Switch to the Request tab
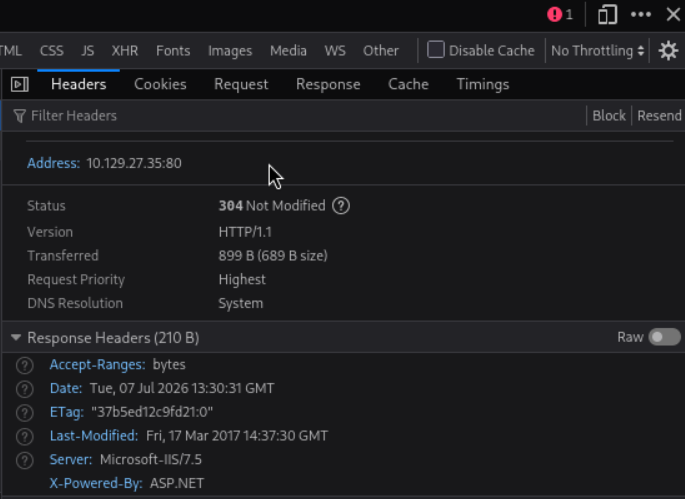The height and width of the screenshot is (499, 685). click(x=241, y=84)
